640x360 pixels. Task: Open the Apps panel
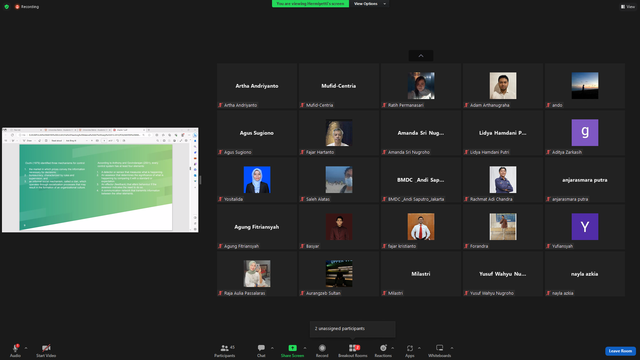[410, 350]
